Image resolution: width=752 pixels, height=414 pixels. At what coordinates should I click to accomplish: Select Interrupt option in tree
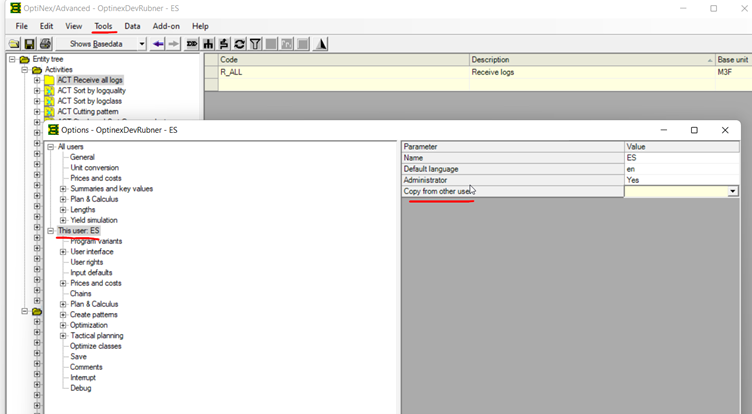tap(83, 378)
